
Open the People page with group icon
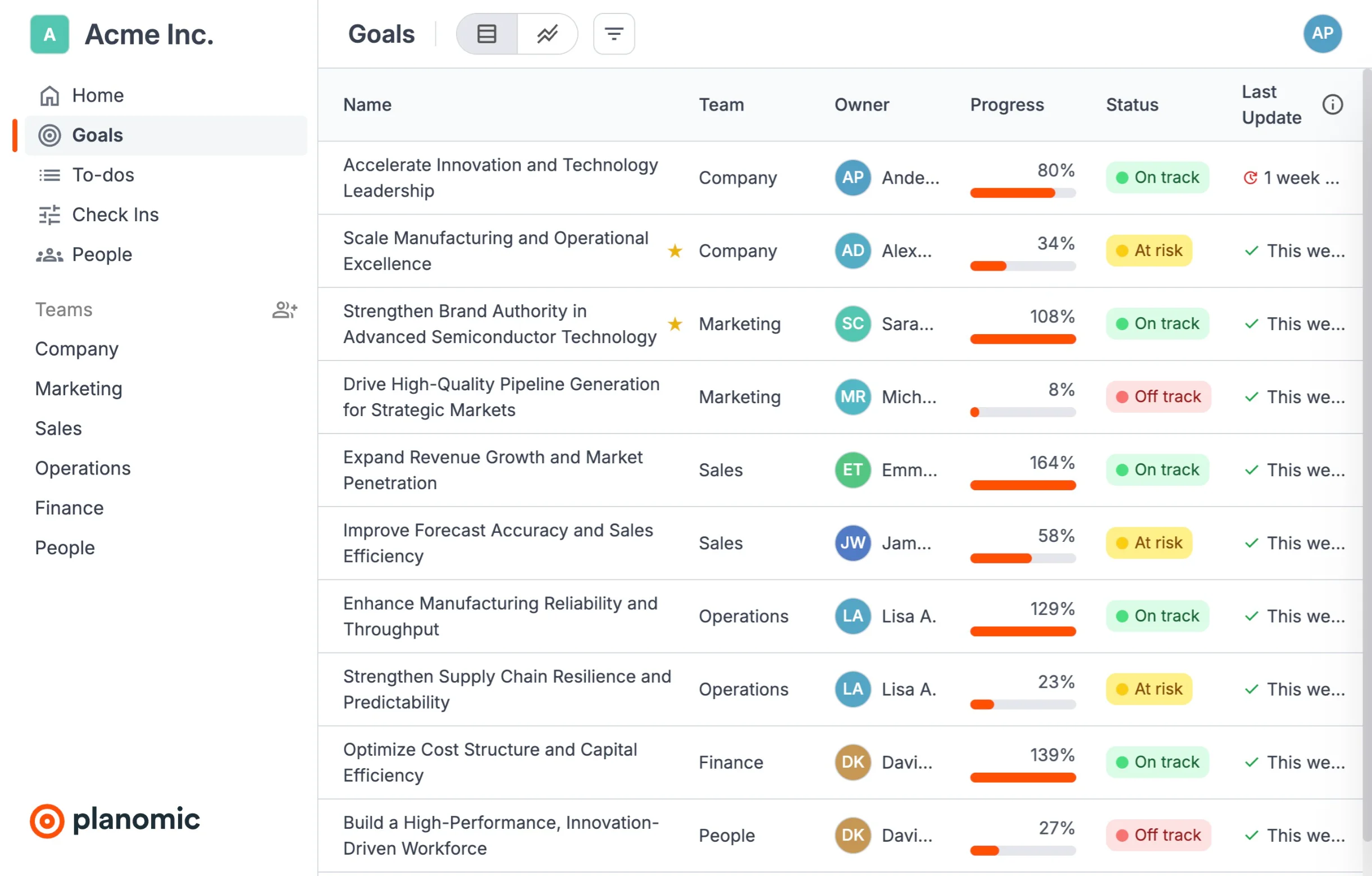[x=102, y=254]
